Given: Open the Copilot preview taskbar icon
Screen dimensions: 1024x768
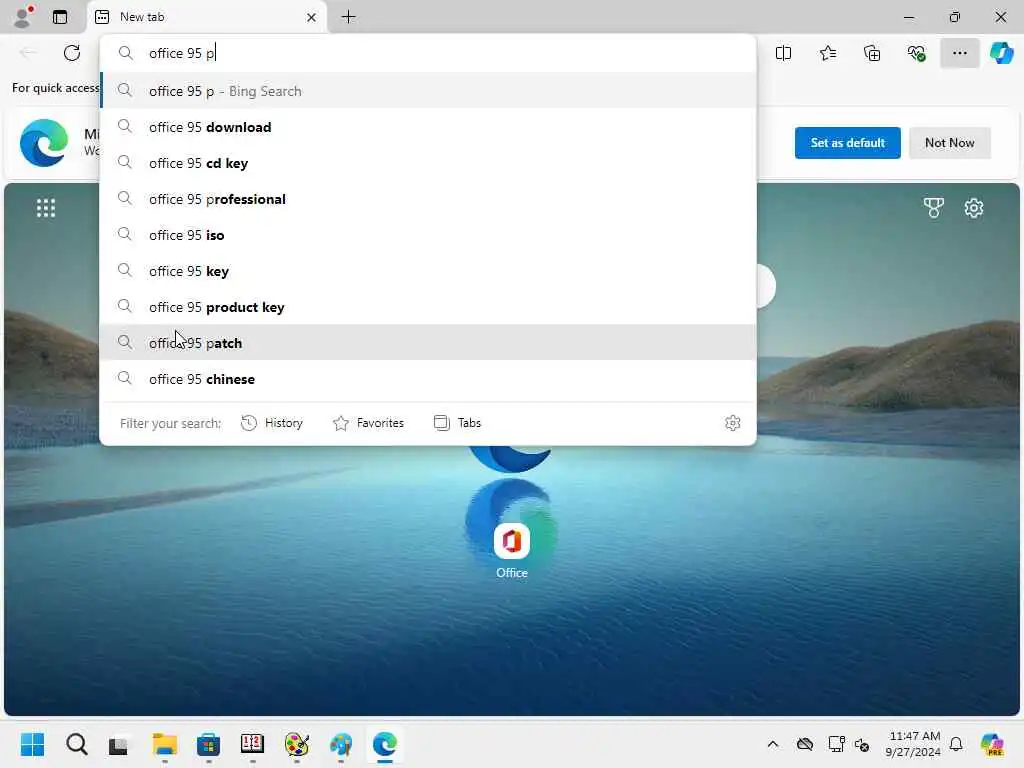Looking at the screenshot, I should [x=992, y=744].
